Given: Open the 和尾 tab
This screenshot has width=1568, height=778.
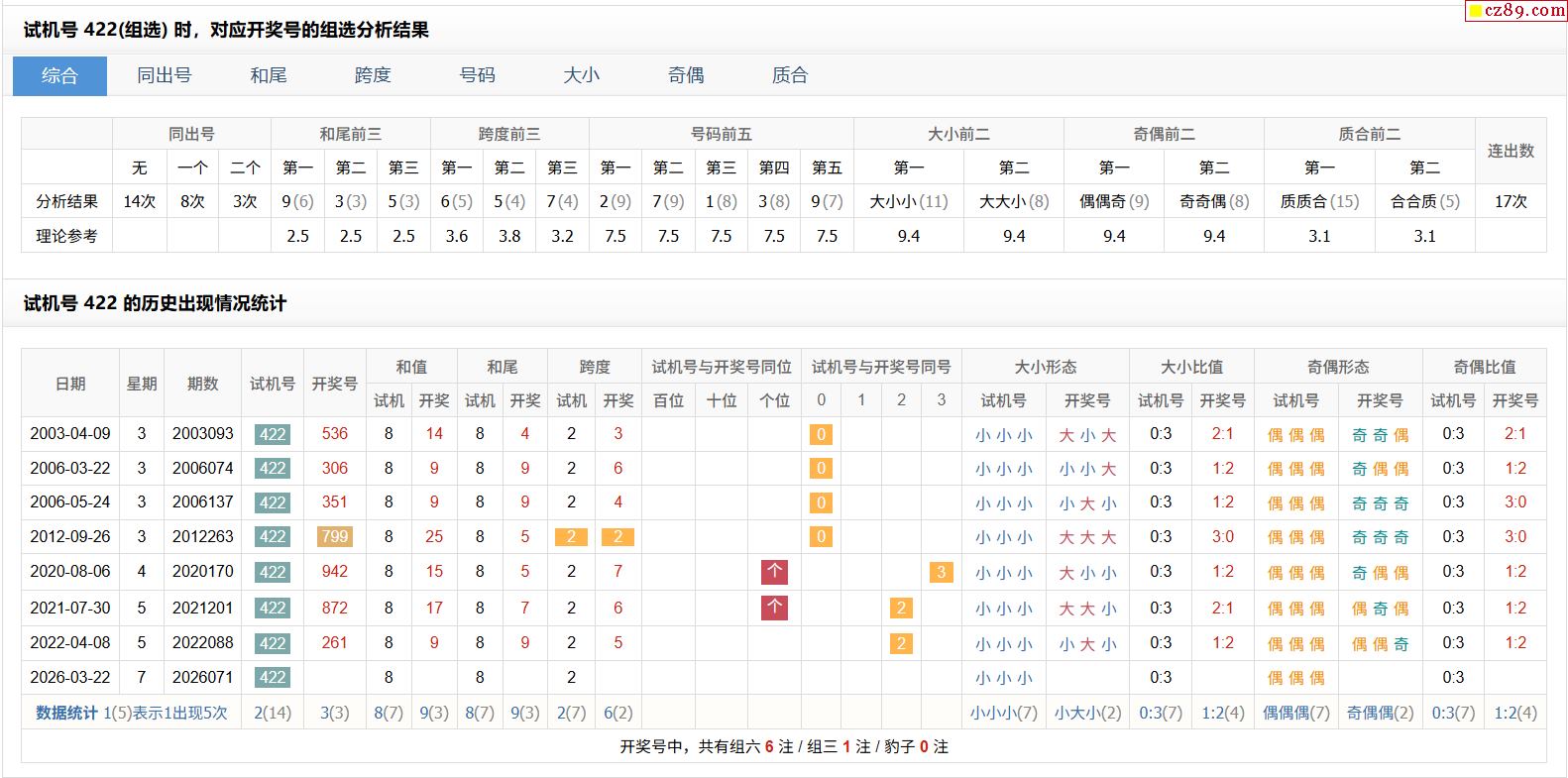Looking at the screenshot, I should click(x=269, y=75).
